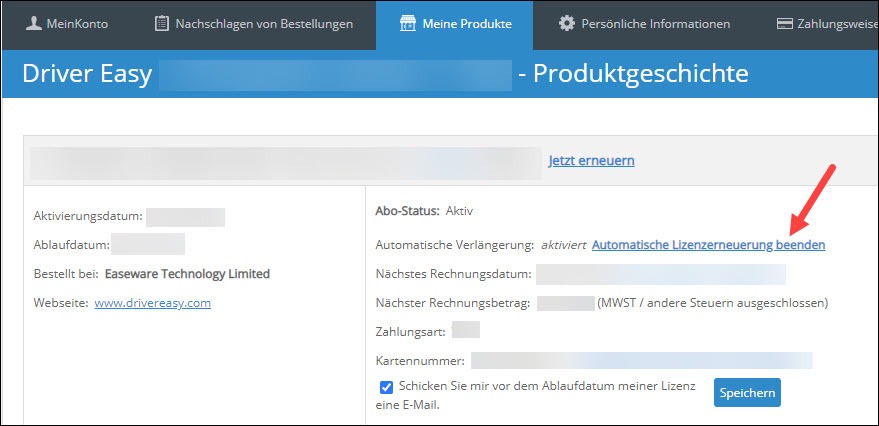Uncheck the expiry e-mail reminder checkbox

point(386,387)
